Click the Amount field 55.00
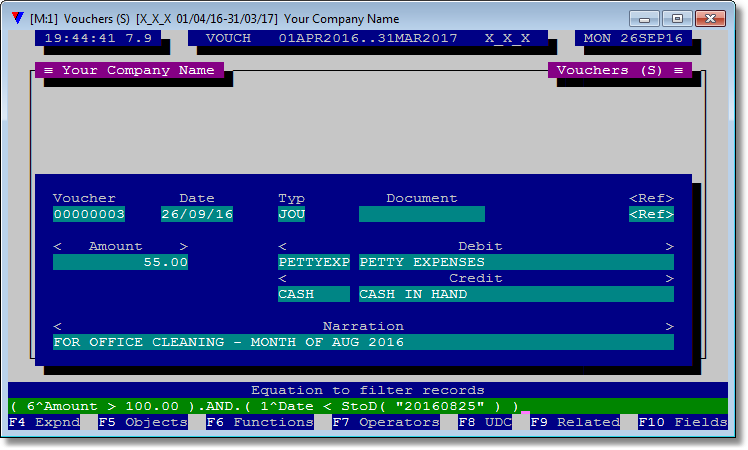The width and height of the screenshot is (748, 450). pyautogui.click(x=120, y=262)
